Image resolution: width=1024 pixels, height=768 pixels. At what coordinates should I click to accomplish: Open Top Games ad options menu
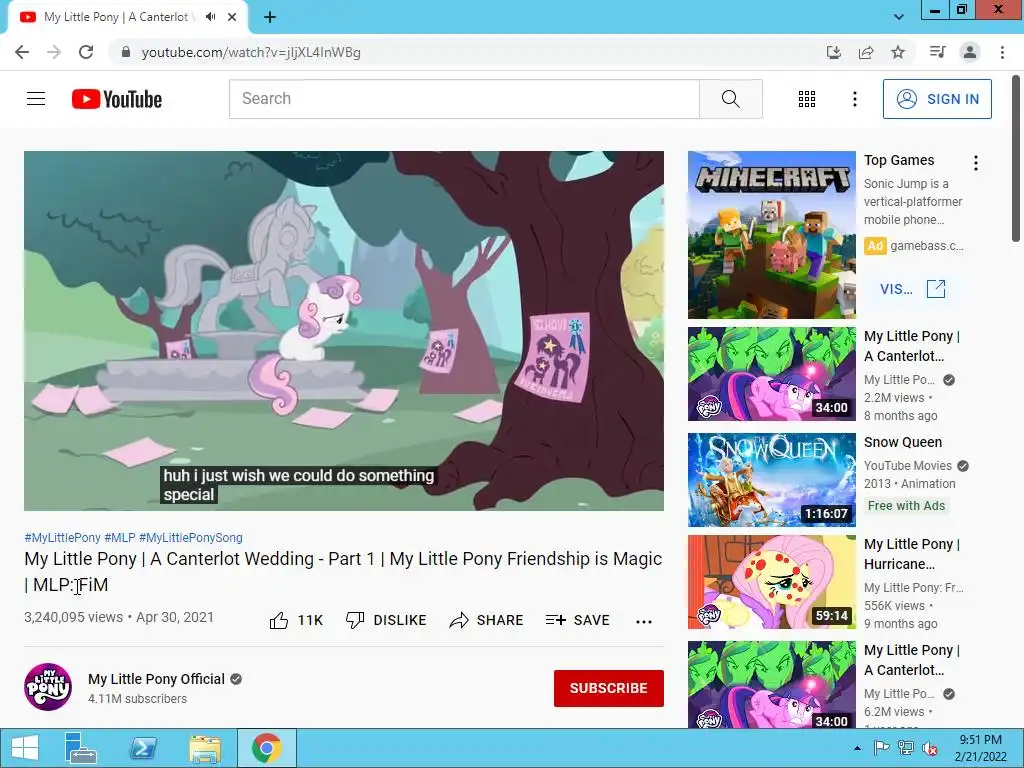click(976, 163)
